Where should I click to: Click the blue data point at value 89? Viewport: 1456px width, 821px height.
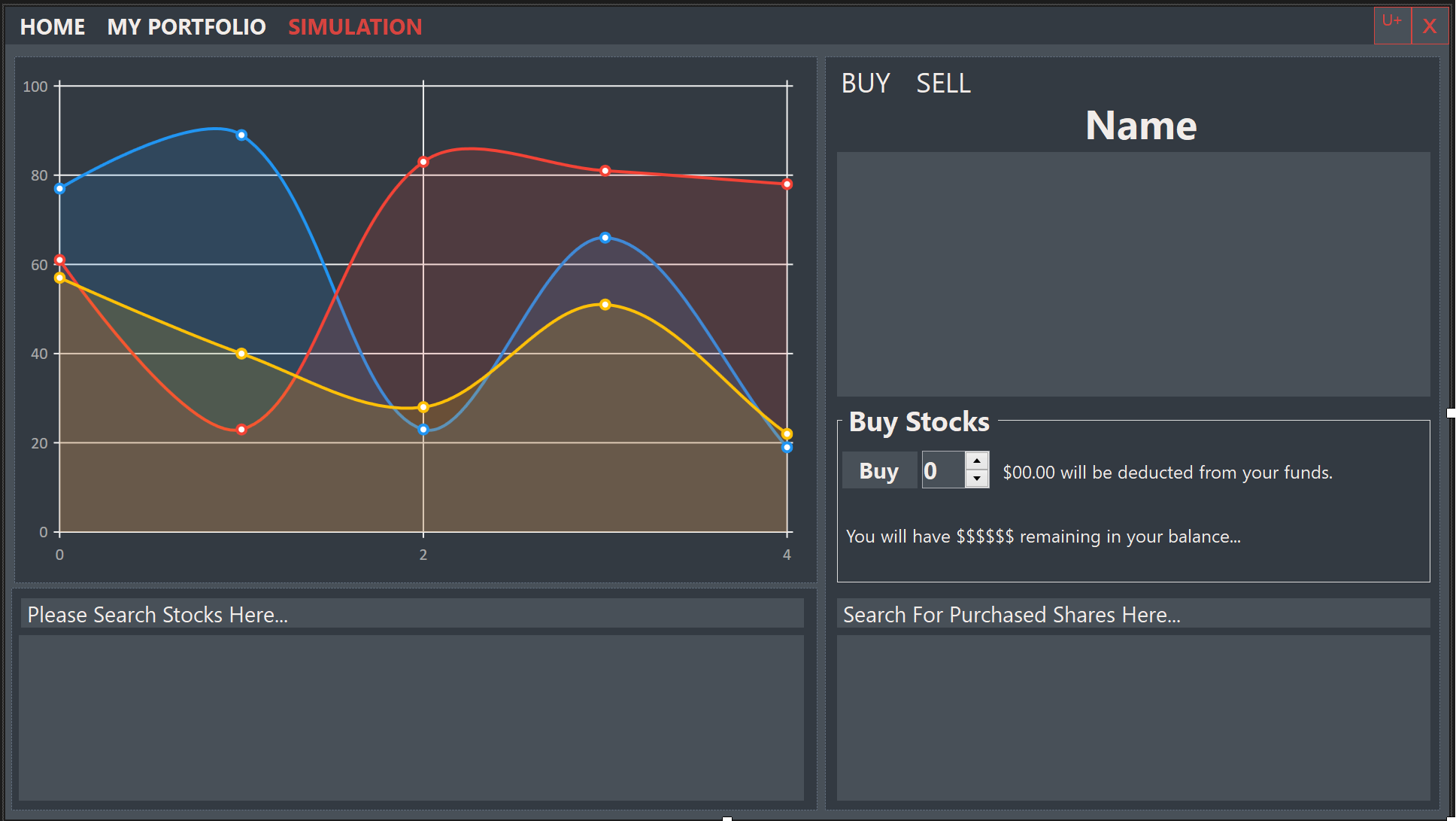click(241, 135)
